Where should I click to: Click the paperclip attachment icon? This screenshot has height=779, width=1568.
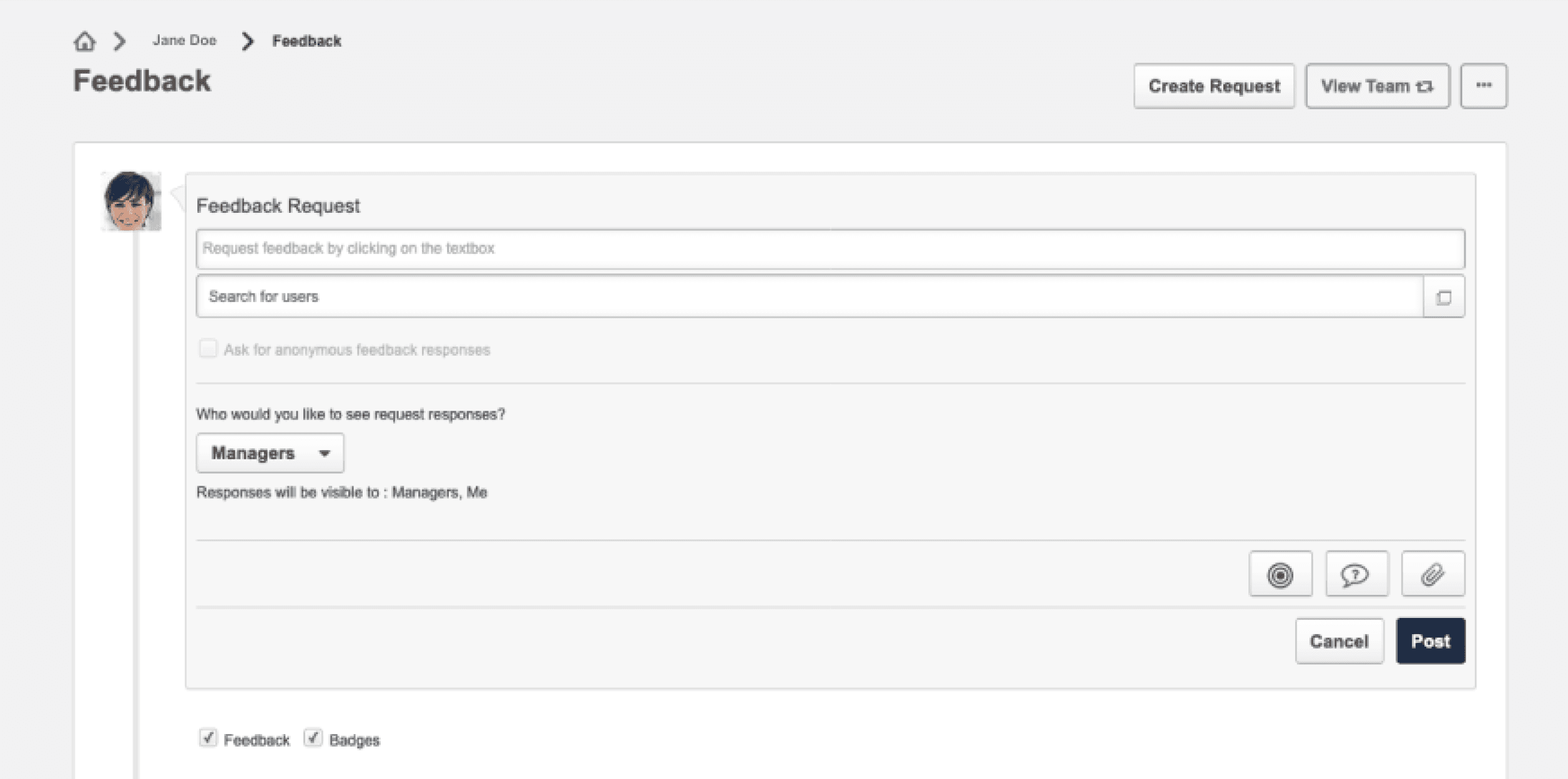(x=1432, y=574)
